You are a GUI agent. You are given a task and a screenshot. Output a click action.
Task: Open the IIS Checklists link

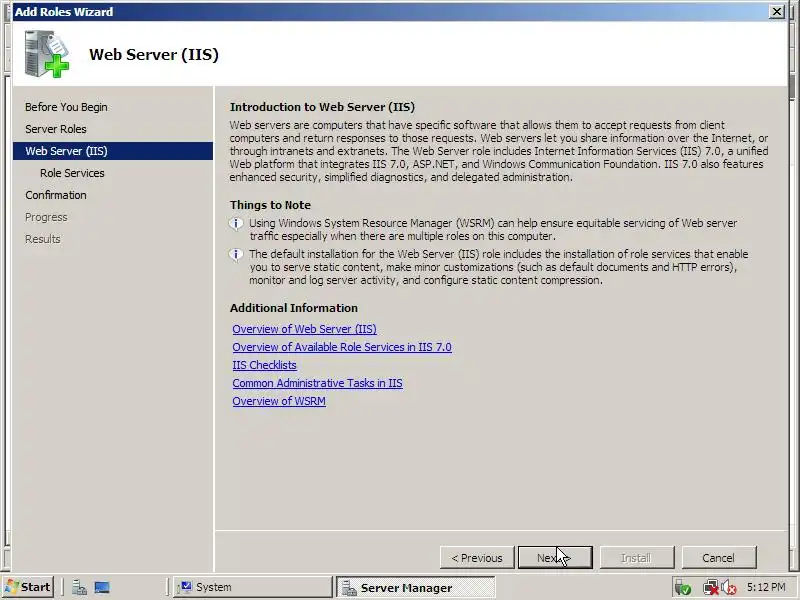[x=264, y=365]
